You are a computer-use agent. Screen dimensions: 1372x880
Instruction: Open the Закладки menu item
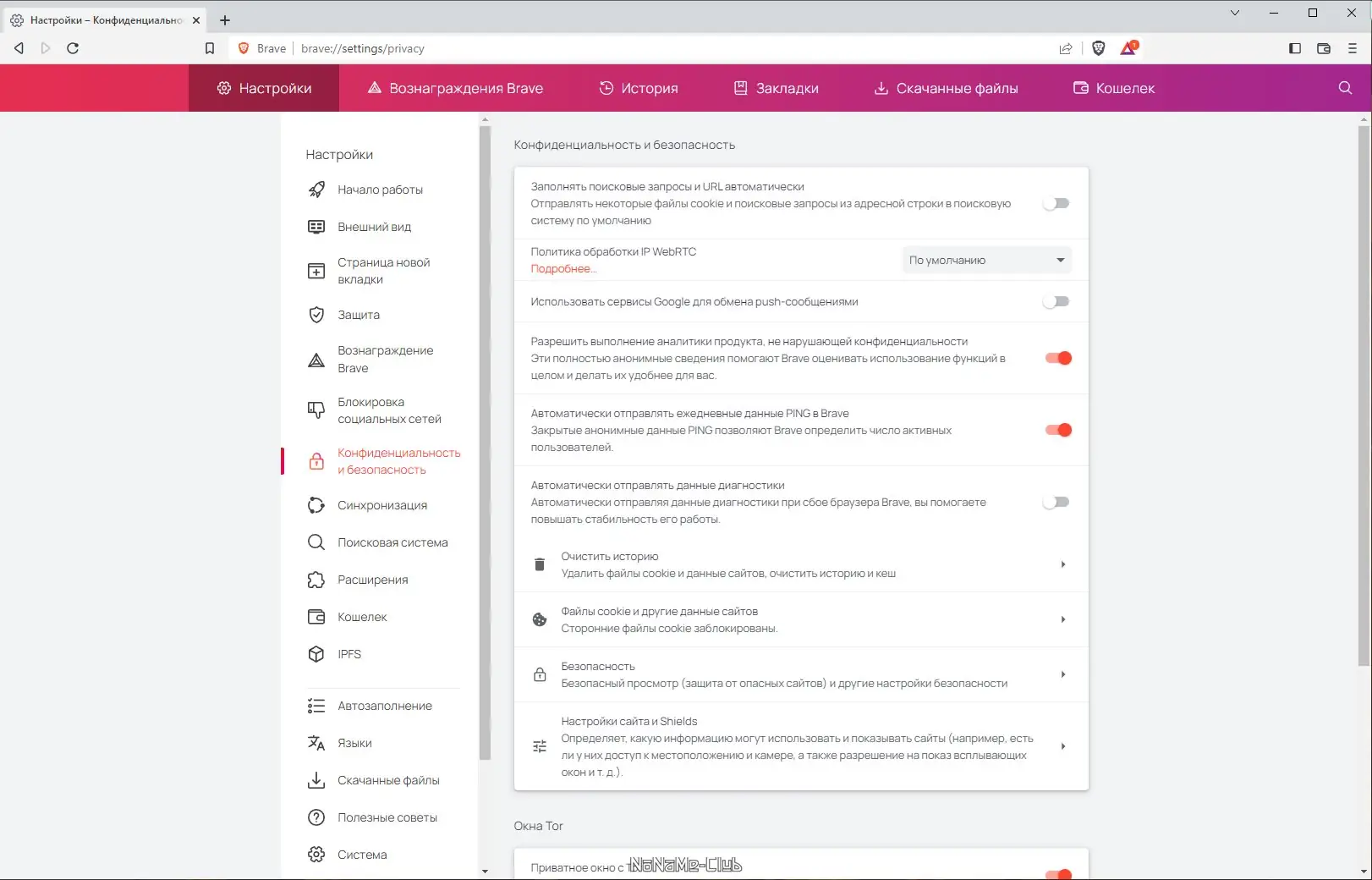pyautogui.click(x=777, y=87)
